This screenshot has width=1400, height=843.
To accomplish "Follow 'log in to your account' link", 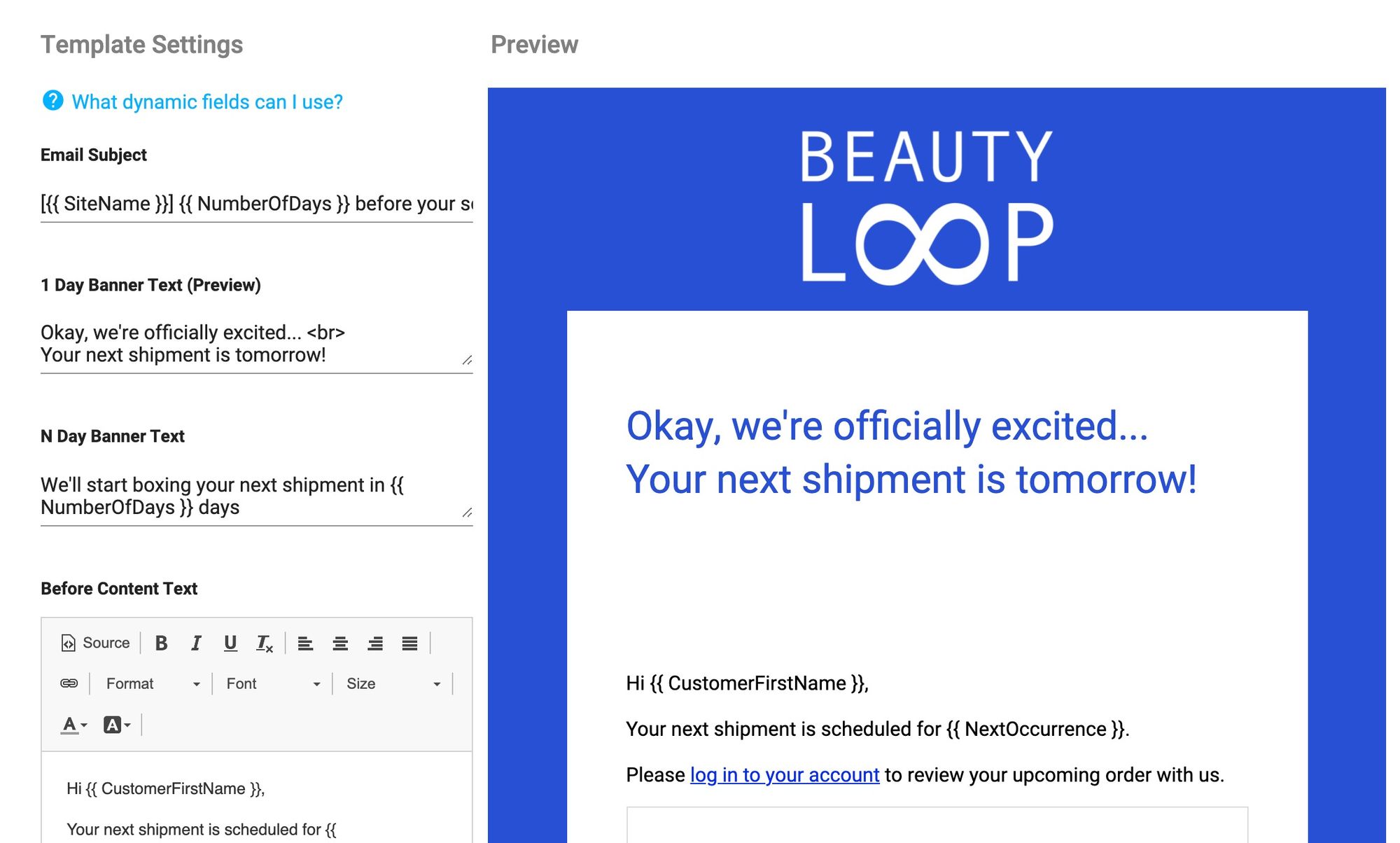I will click(785, 775).
